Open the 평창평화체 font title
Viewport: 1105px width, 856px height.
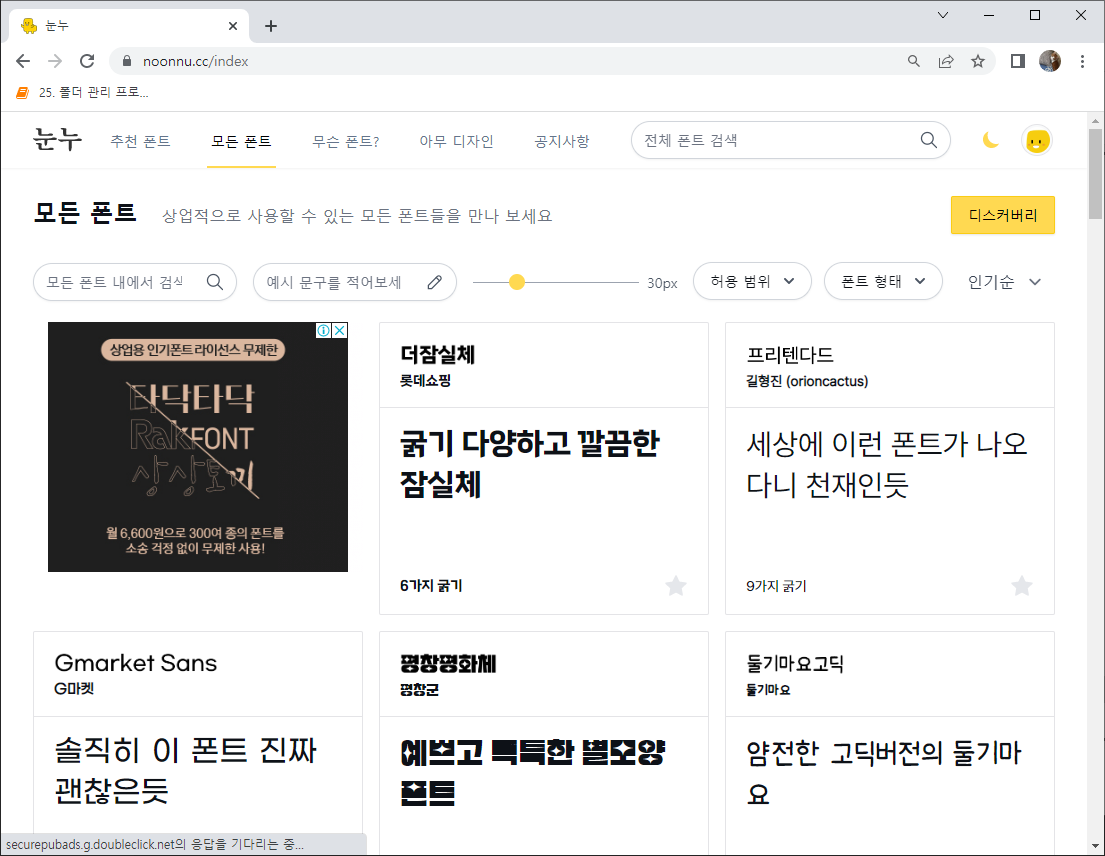(448, 663)
